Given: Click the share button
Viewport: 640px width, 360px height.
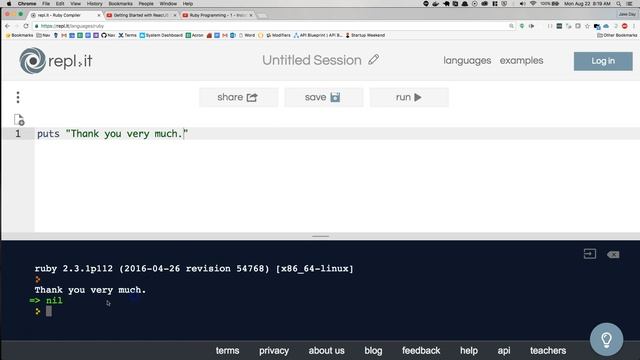Looking at the screenshot, I should tap(238, 97).
